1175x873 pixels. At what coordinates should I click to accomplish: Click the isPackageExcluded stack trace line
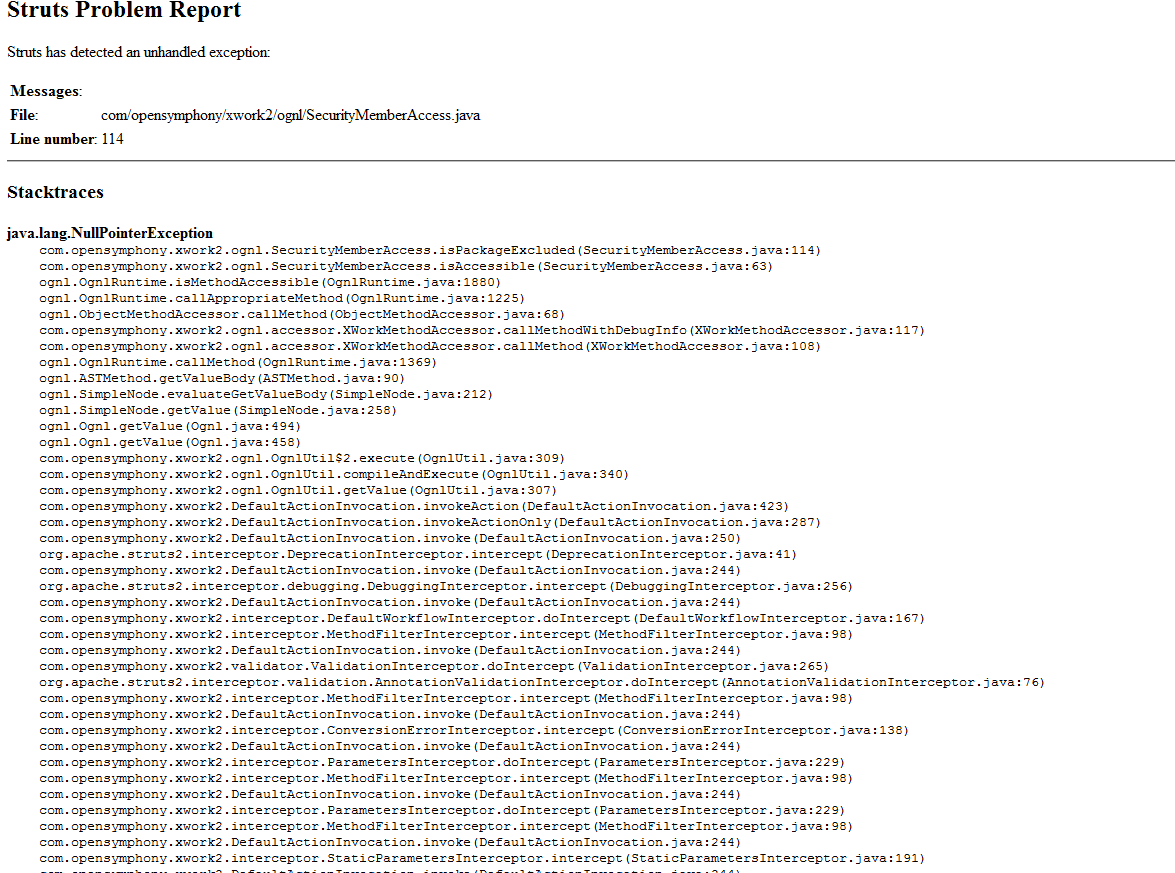tap(430, 250)
